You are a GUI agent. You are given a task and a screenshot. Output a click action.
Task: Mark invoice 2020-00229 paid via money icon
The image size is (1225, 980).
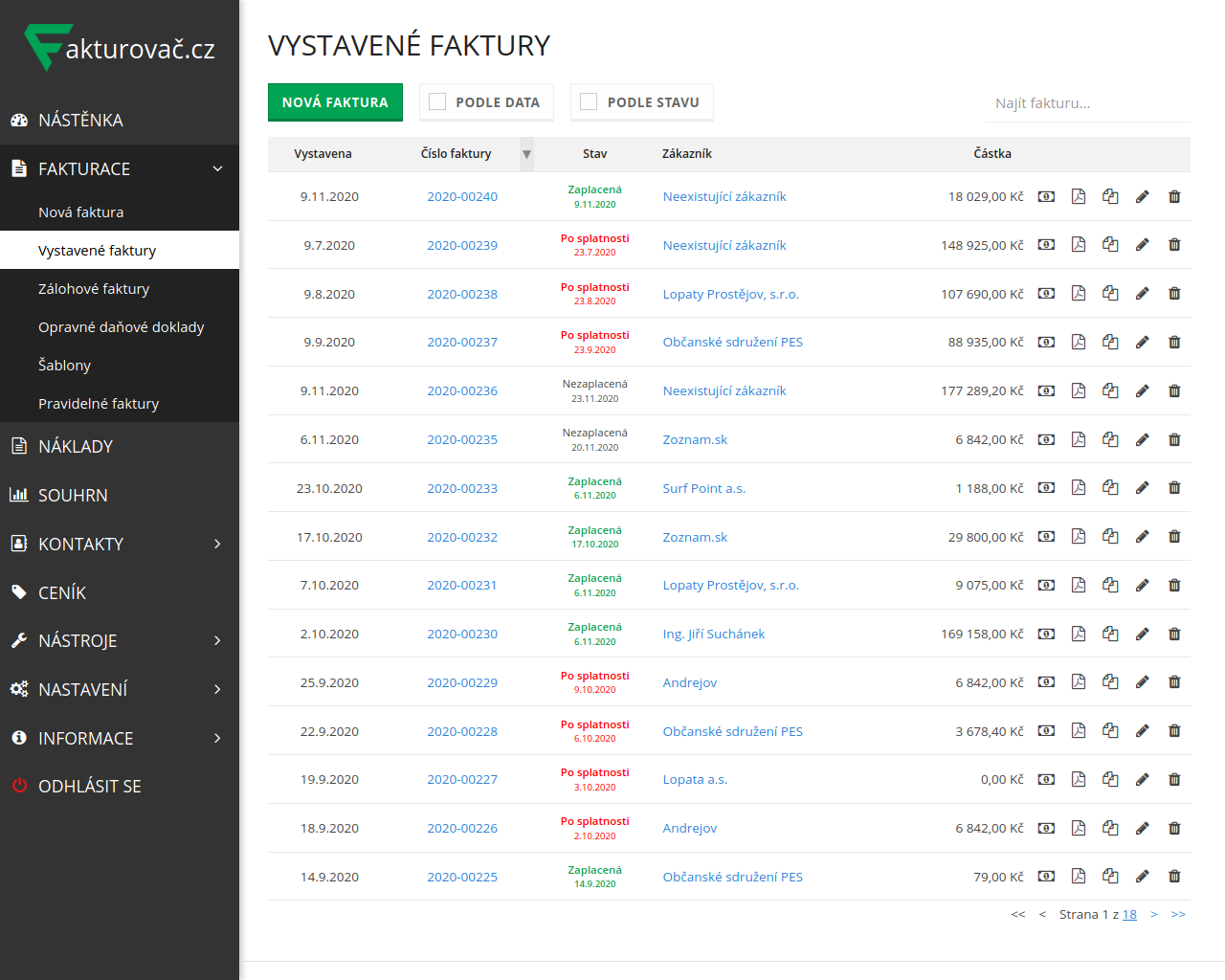click(x=1047, y=682)
